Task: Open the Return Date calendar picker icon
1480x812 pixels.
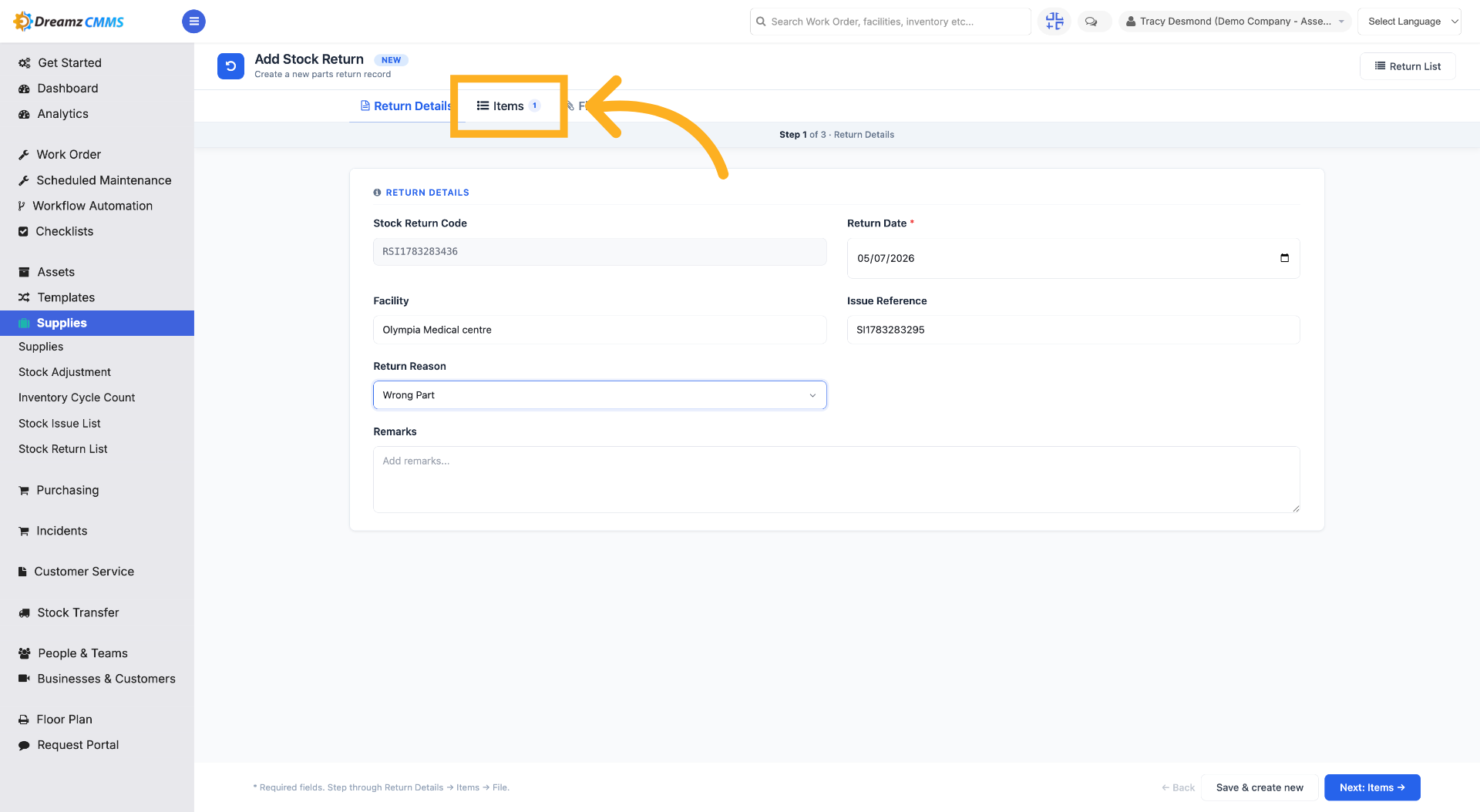Action: click(1284, 258)
